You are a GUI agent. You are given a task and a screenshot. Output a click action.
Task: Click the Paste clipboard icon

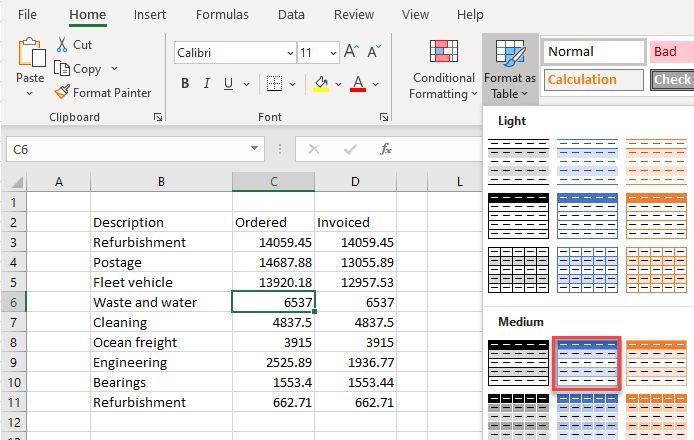pyautogui.click(x=30, y=53)
